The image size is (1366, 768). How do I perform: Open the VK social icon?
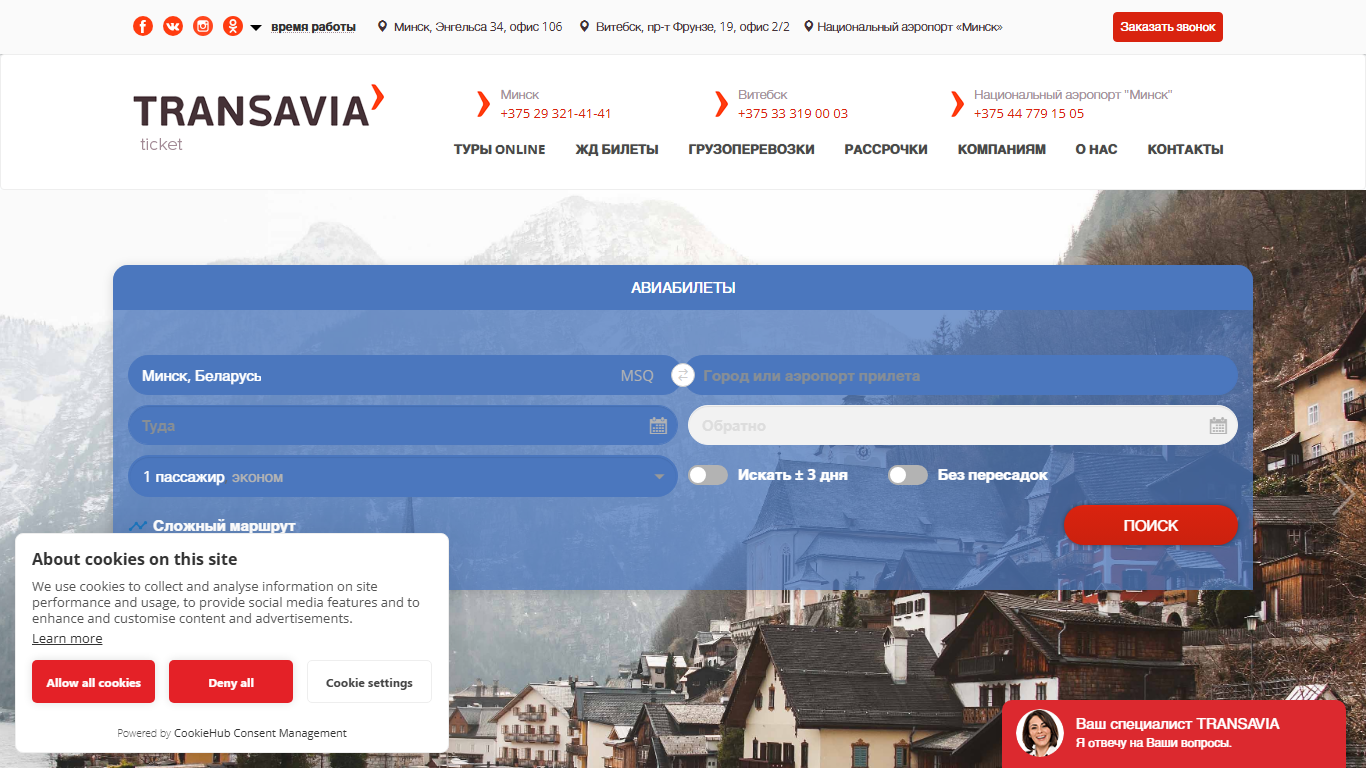tap(173, 27)
